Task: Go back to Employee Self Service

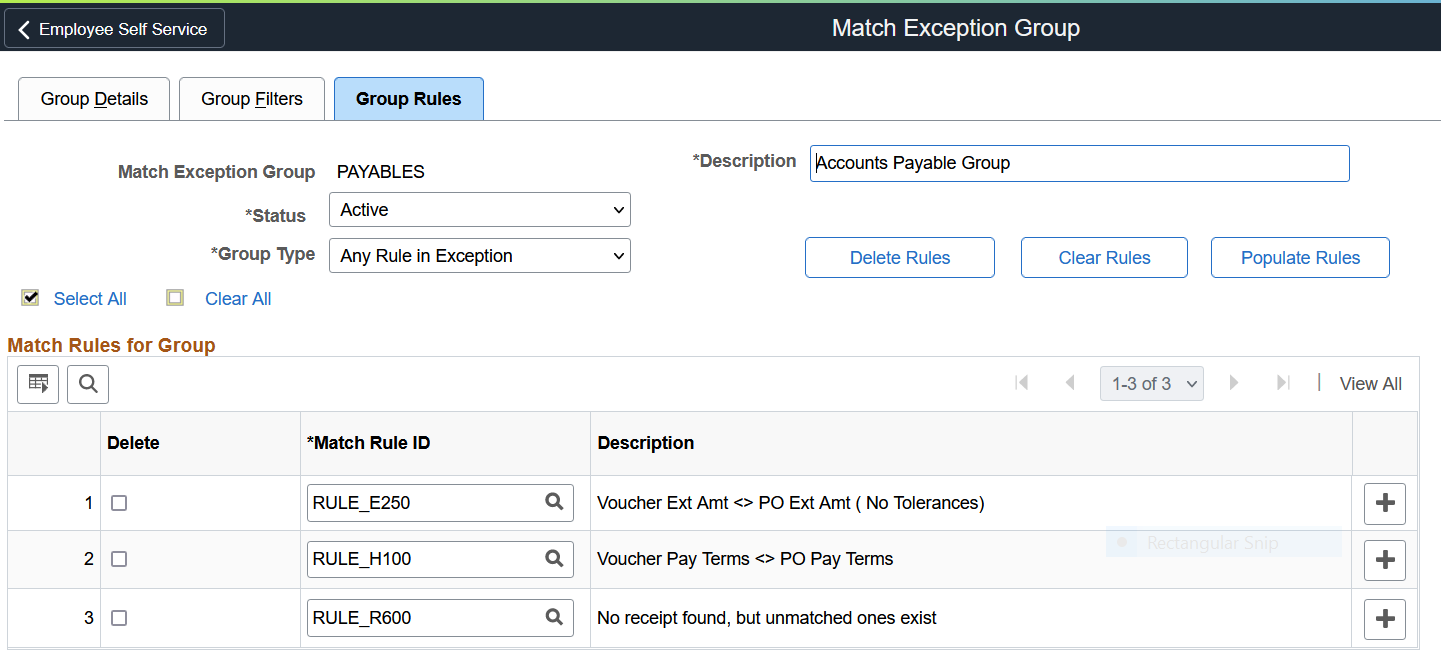Action: 114,29
